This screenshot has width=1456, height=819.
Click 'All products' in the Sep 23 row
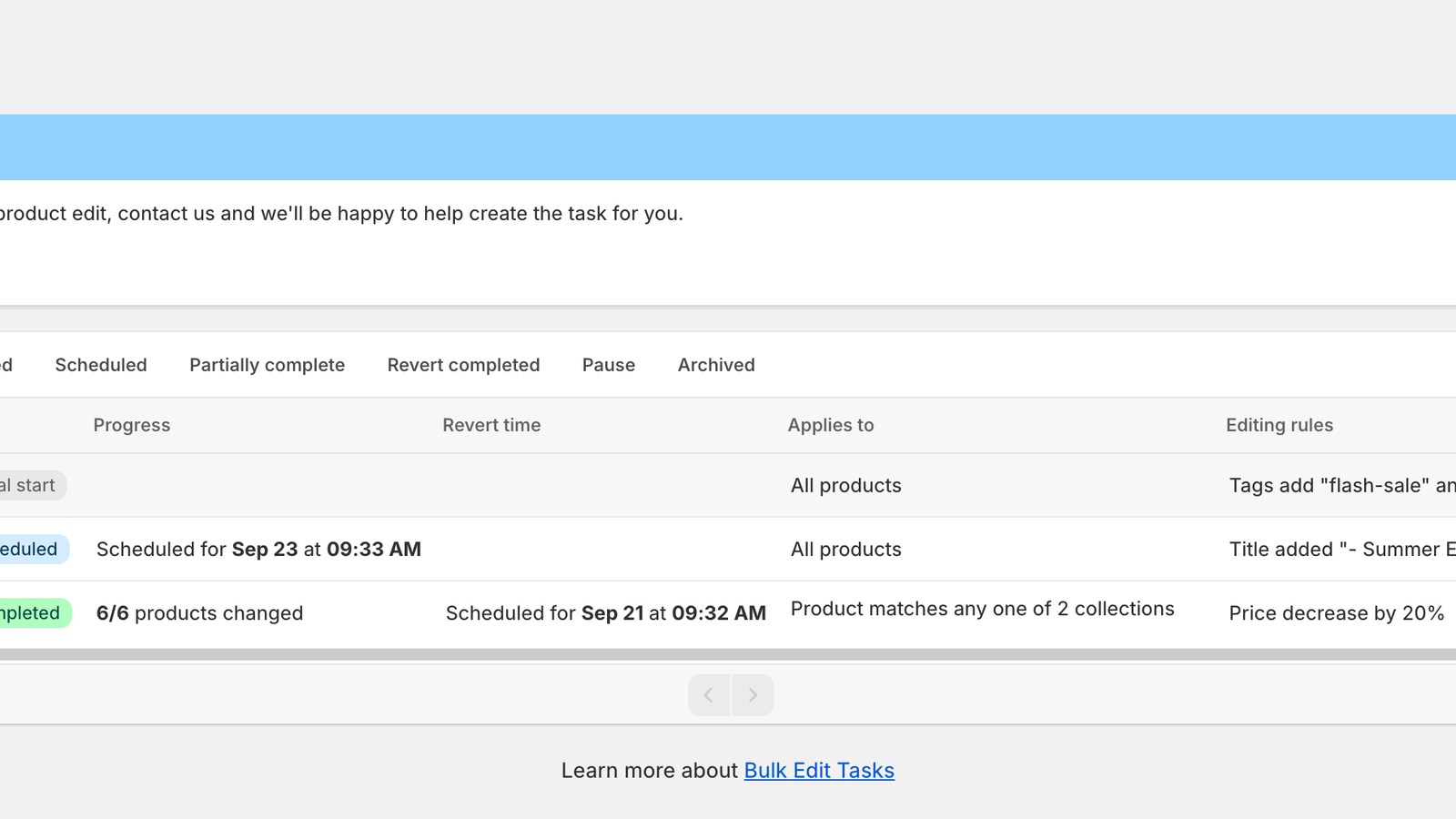click(x=846, y=550)
